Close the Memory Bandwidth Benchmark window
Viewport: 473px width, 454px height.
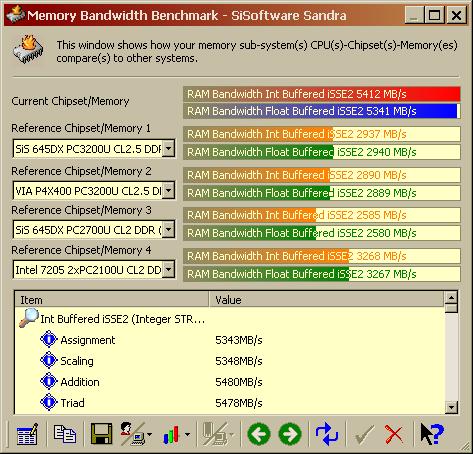tap(456, 15)
